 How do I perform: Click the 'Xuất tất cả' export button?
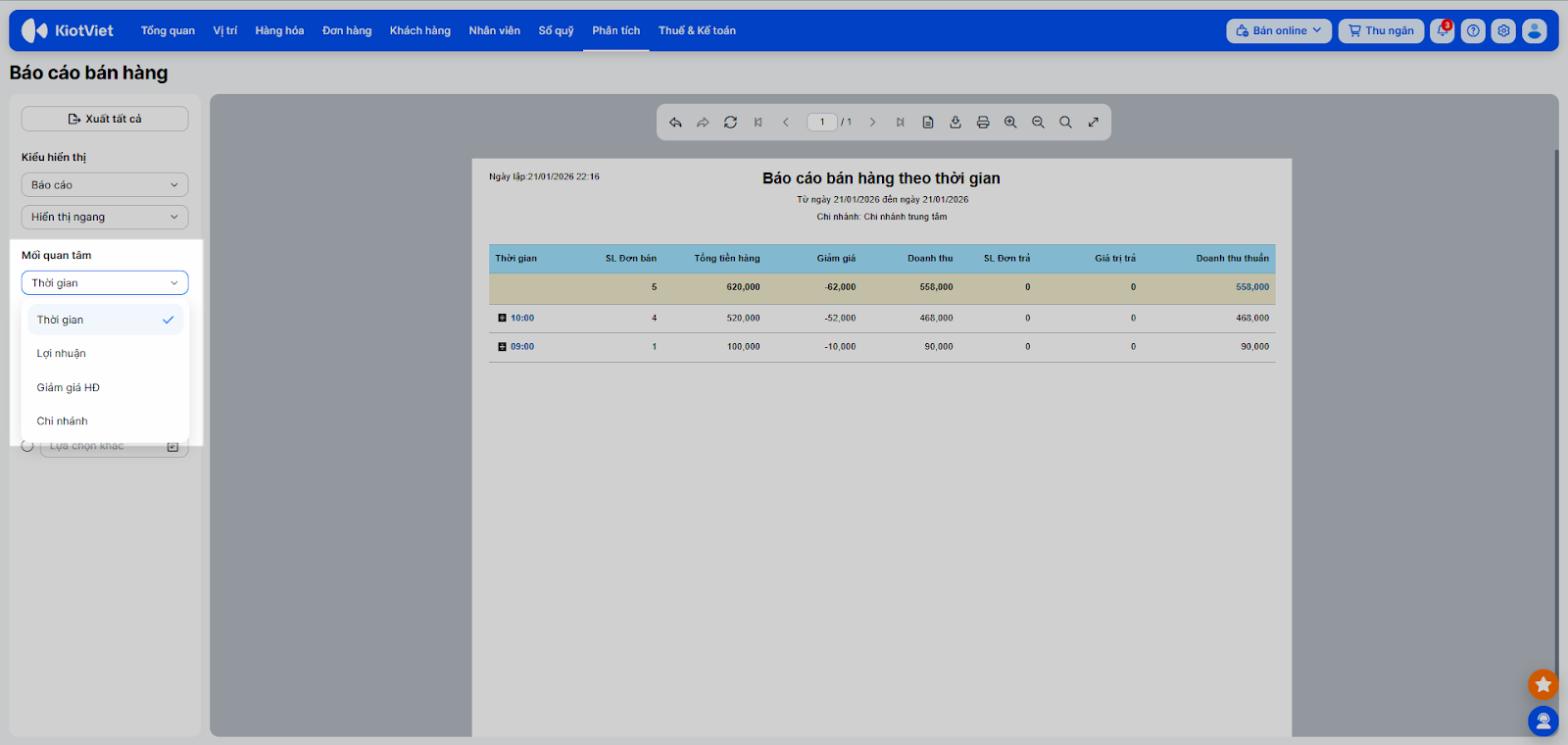(x=105, y=119)
